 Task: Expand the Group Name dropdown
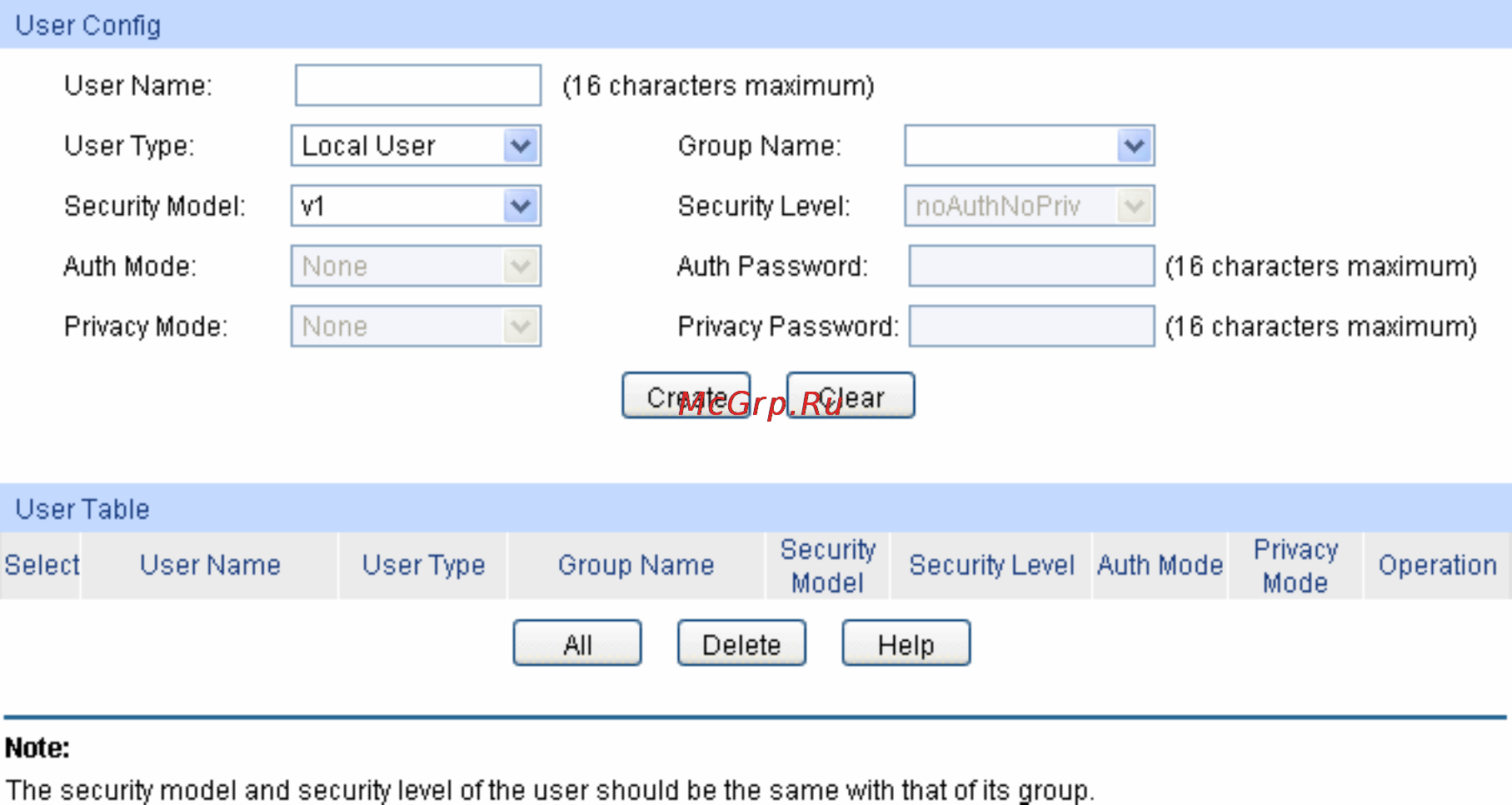click(1030, 146)
